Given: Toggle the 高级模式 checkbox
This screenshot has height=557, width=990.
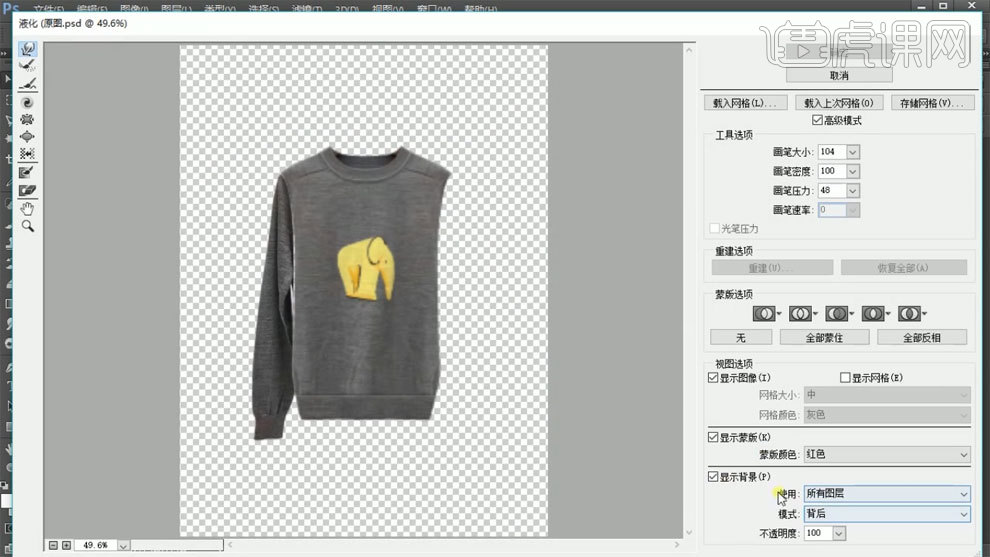Looking at the screenshot, I should pos(817,120).
